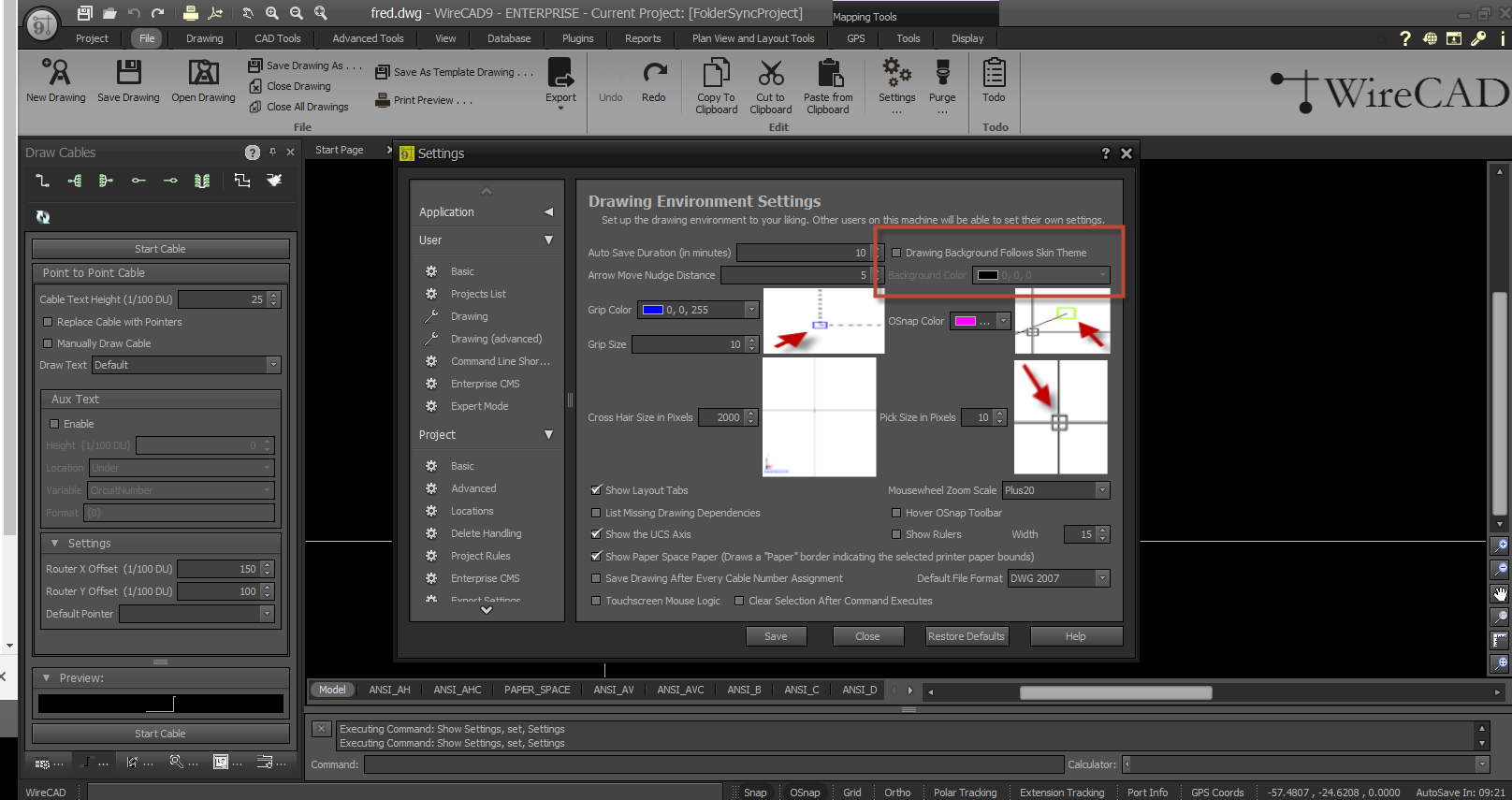Collapse the Project section in Settings
This screenshot has width=1512, height=800.
548,435
